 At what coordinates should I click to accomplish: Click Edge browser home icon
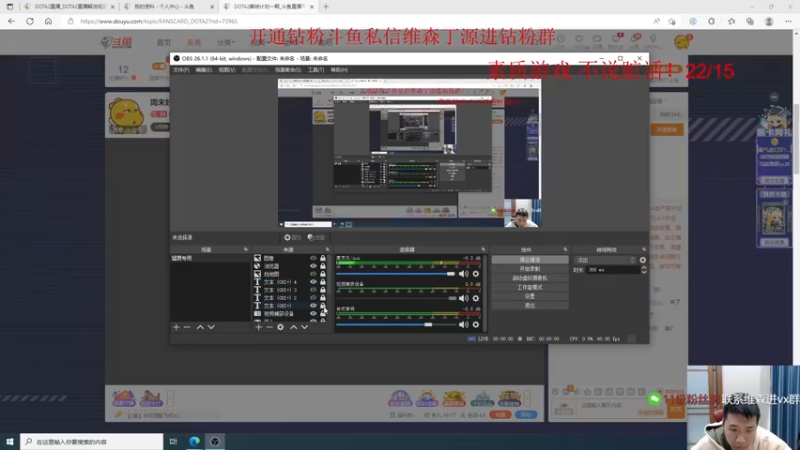48,21
